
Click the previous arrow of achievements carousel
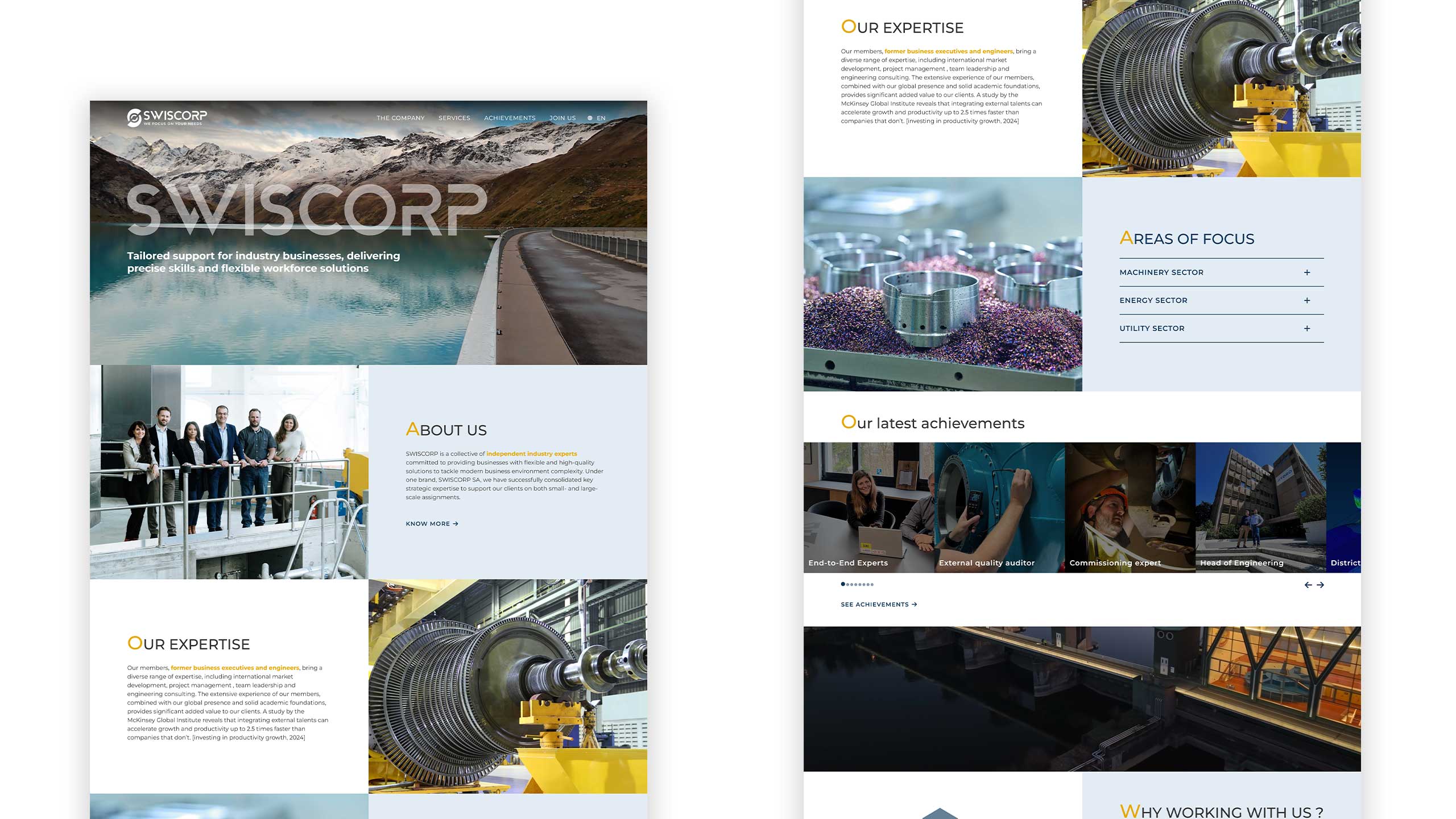point(1308,585)
